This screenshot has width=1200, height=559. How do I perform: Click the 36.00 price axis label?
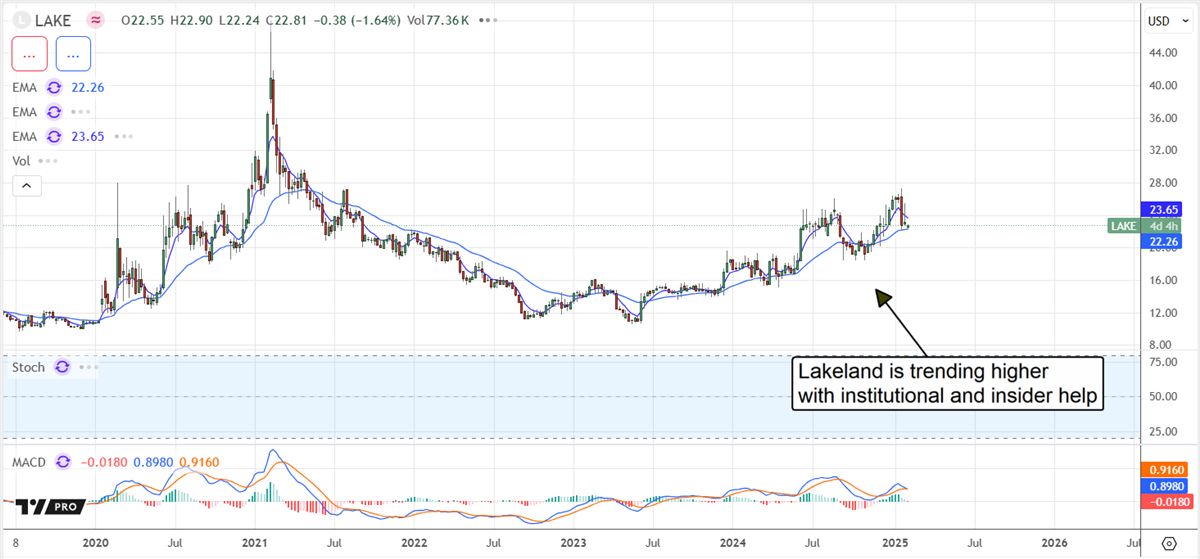[1161, 117]
